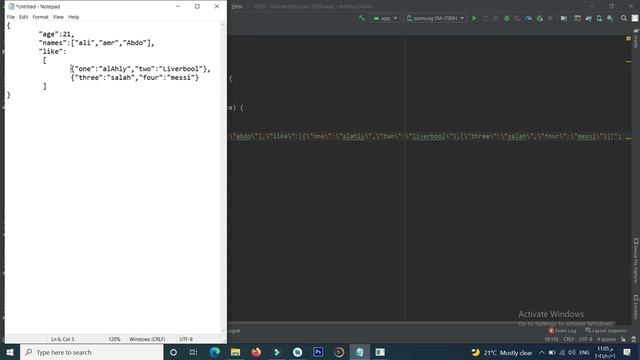Viewport: 640px width, 360px height.
Task: Click the "liverbool" word in code string
Action: coord(428,136)
